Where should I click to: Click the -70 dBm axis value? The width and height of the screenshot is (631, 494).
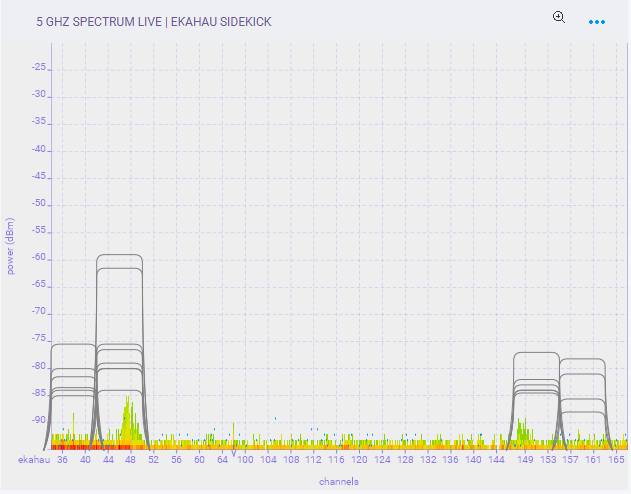(39, 312)
